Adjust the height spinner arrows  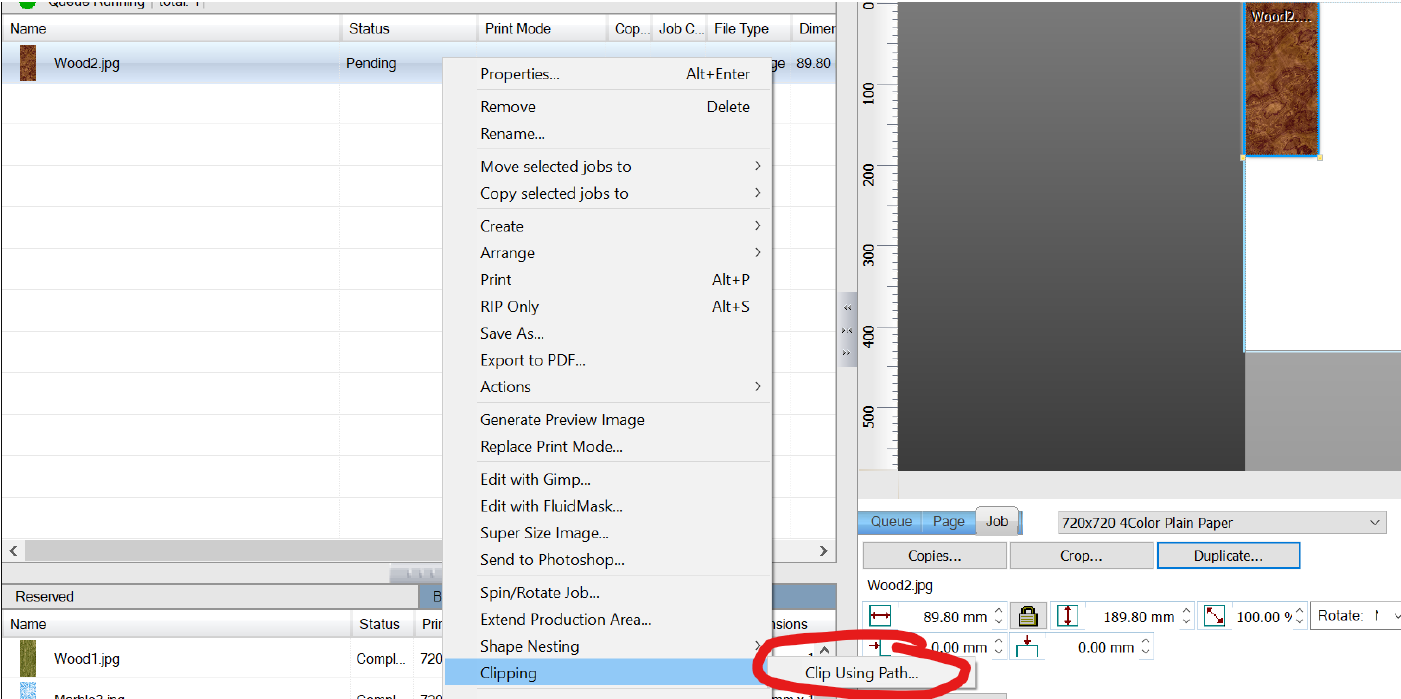point(1186,617)
